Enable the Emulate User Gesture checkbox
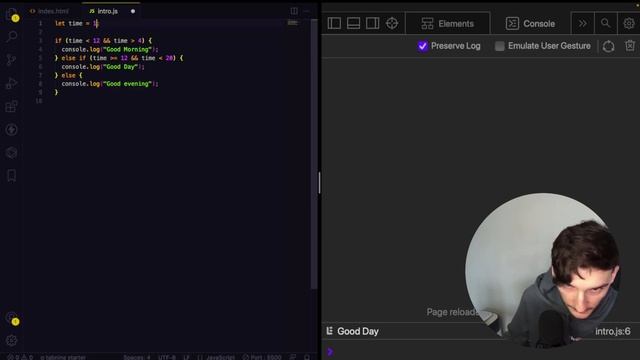 coord(499,46)
